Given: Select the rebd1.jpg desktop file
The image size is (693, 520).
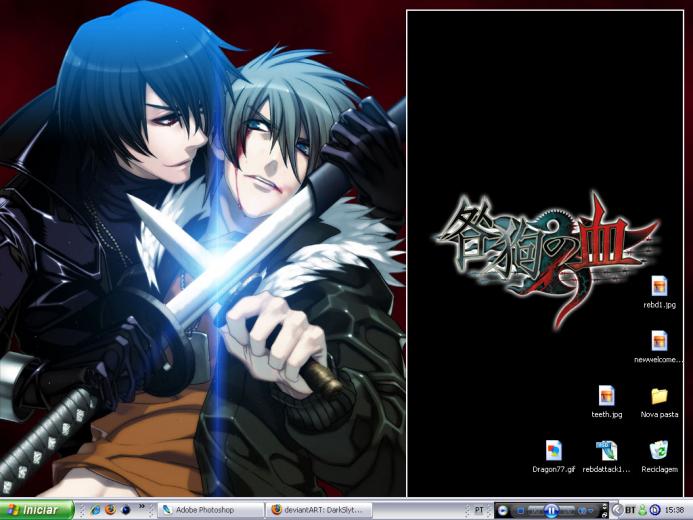Looking at the screenshot, I should (x=659, y=292).
